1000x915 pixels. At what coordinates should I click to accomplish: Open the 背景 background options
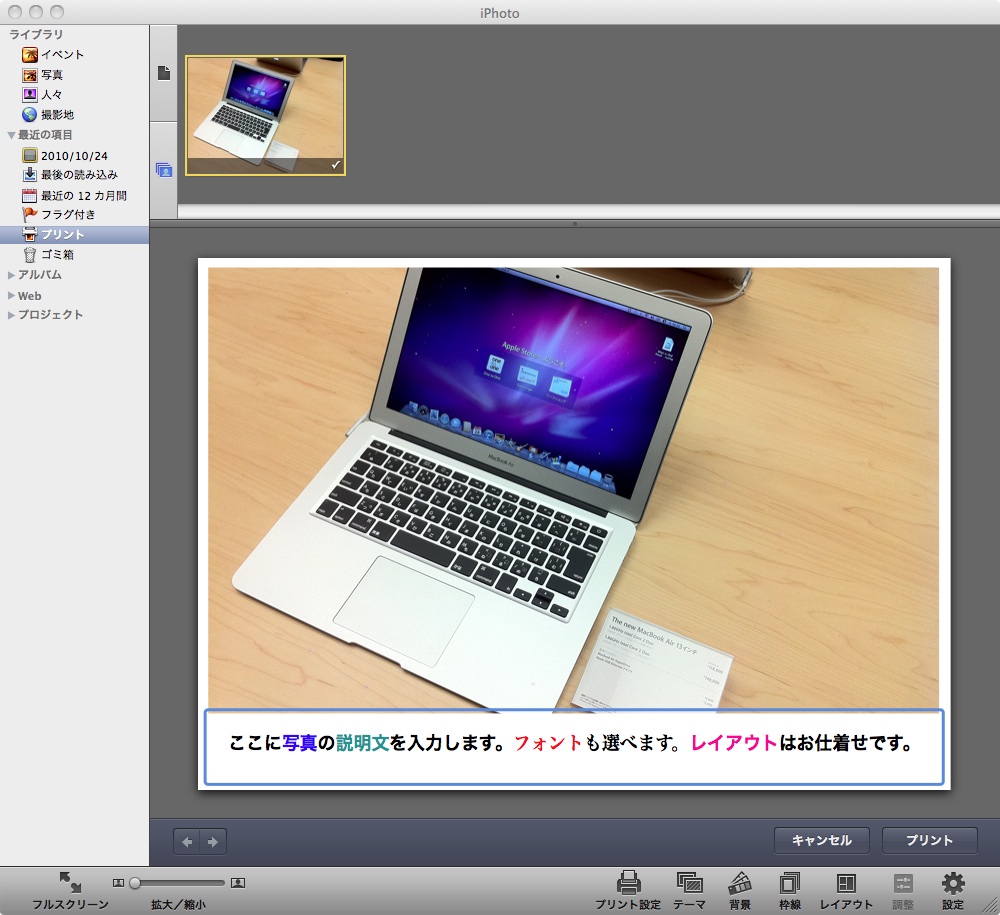740,883
